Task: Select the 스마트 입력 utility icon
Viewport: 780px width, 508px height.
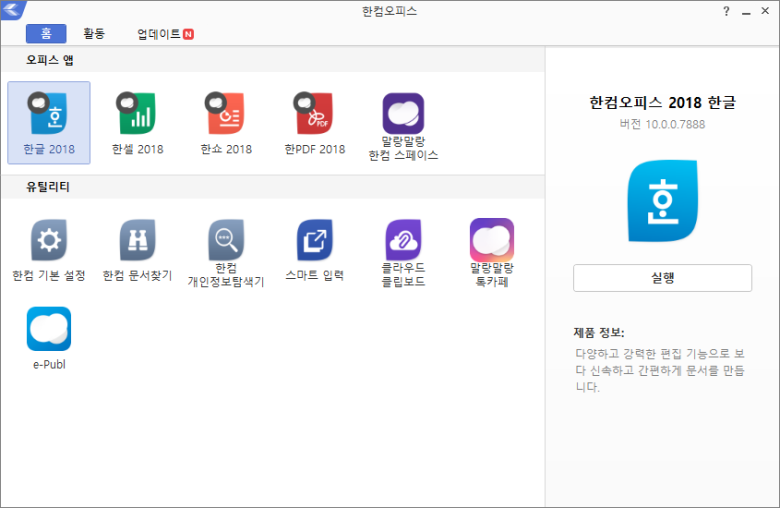Action: [315, 250]
